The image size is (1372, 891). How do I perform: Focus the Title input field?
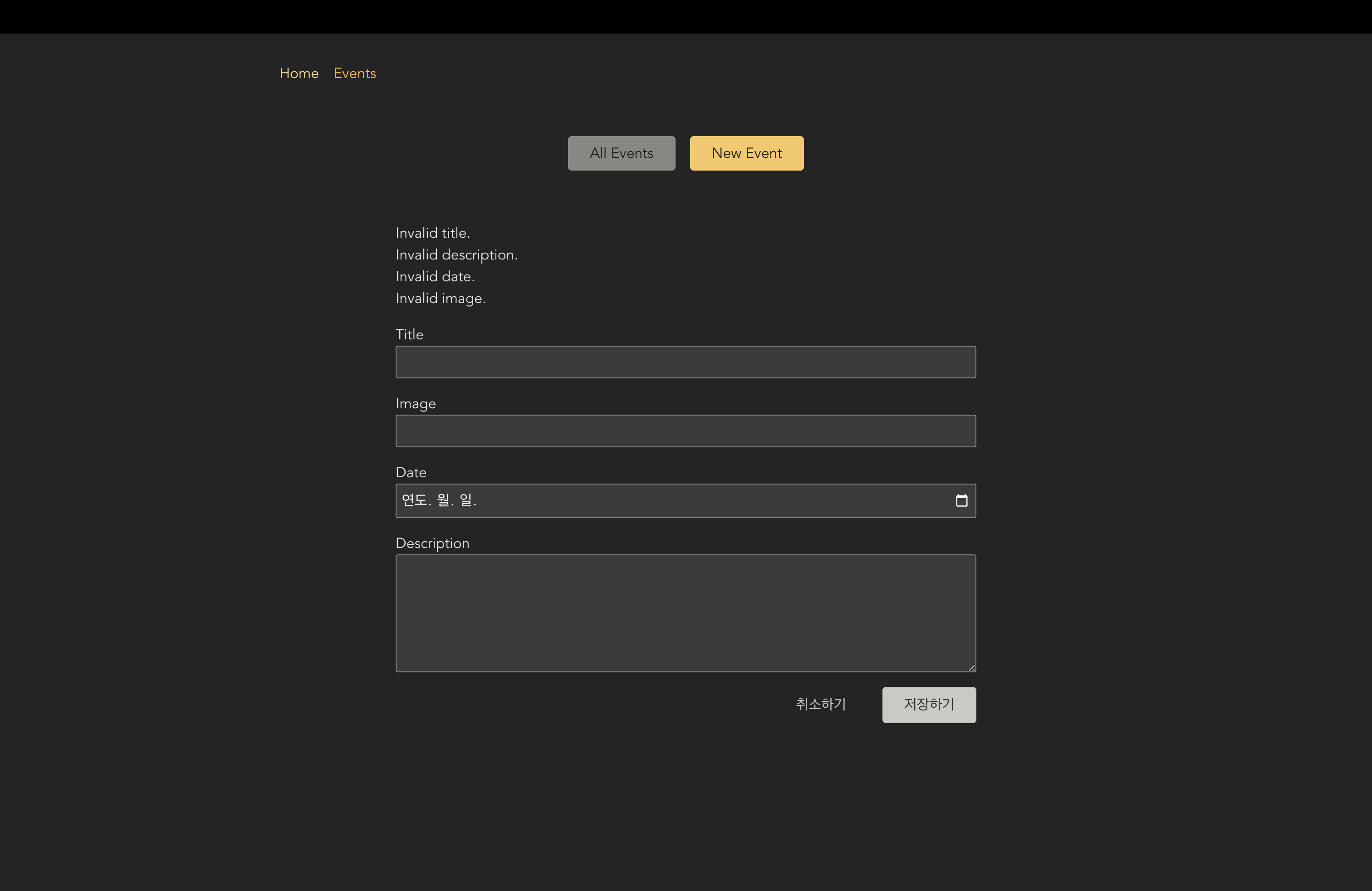(685, 362)
